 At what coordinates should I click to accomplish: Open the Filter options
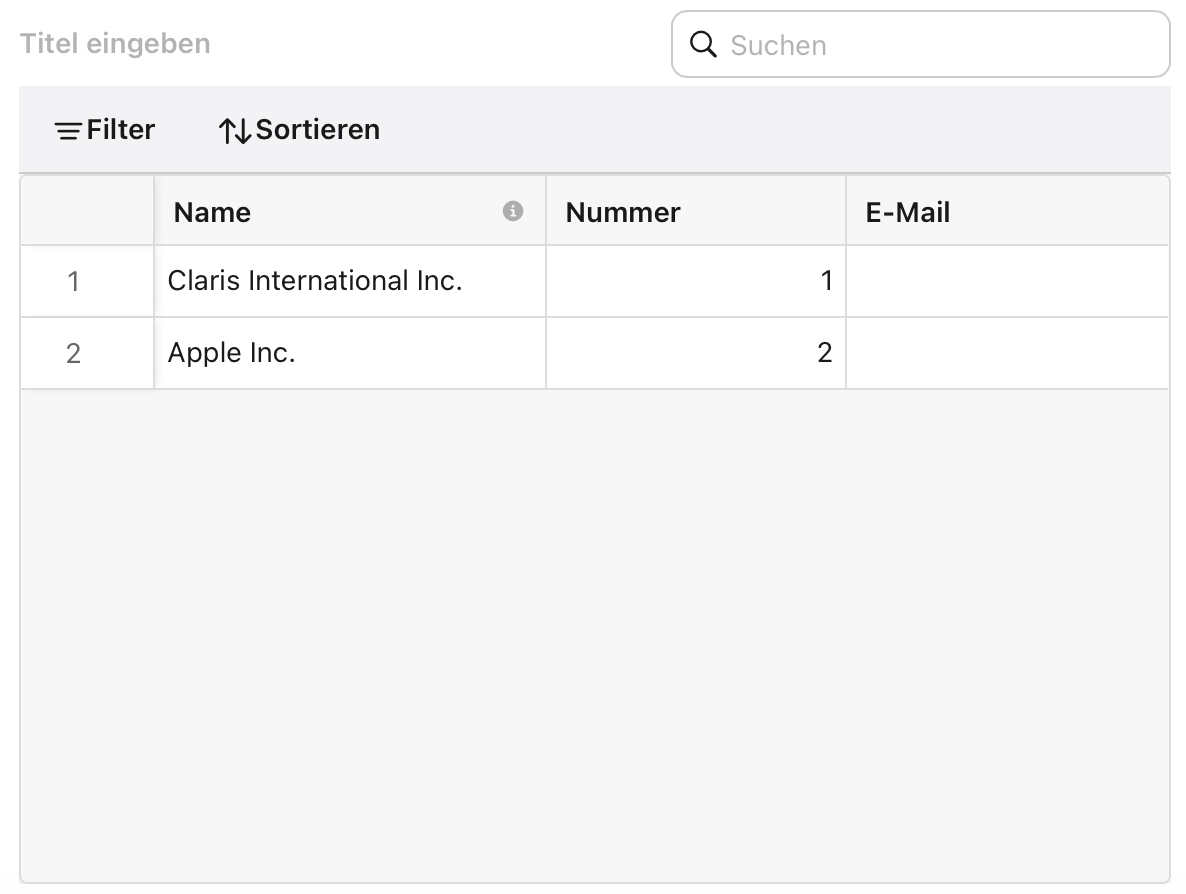(x=105, y=130)
